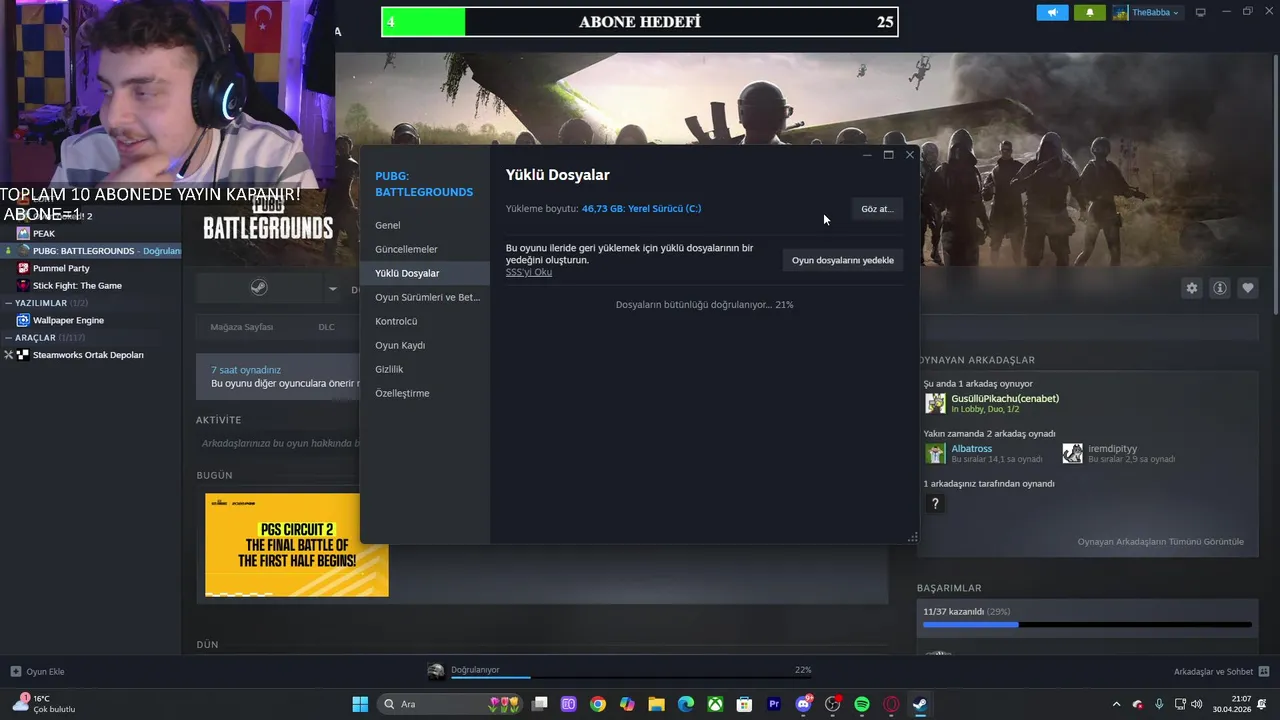Select Steamworks Ortak Depoları in library
Screen dimensions: 1280x720
coord(88,355)
